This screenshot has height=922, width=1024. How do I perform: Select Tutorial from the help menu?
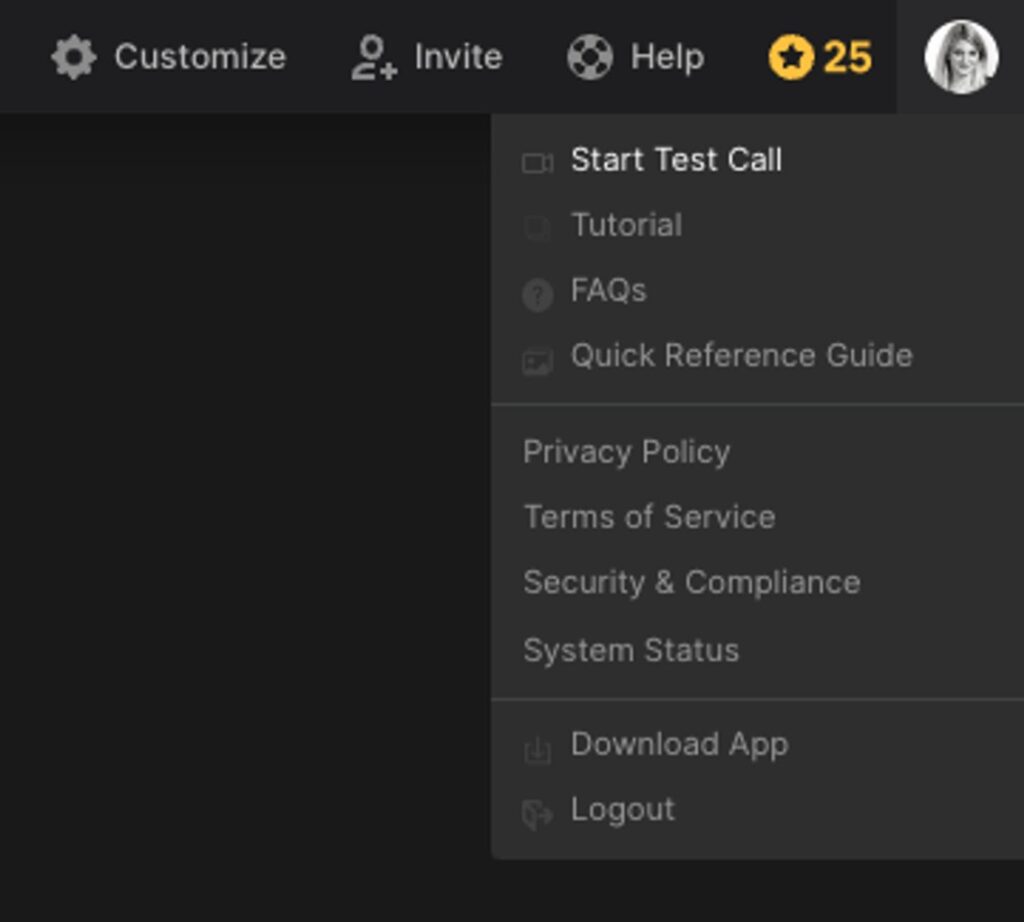point(626,225)
